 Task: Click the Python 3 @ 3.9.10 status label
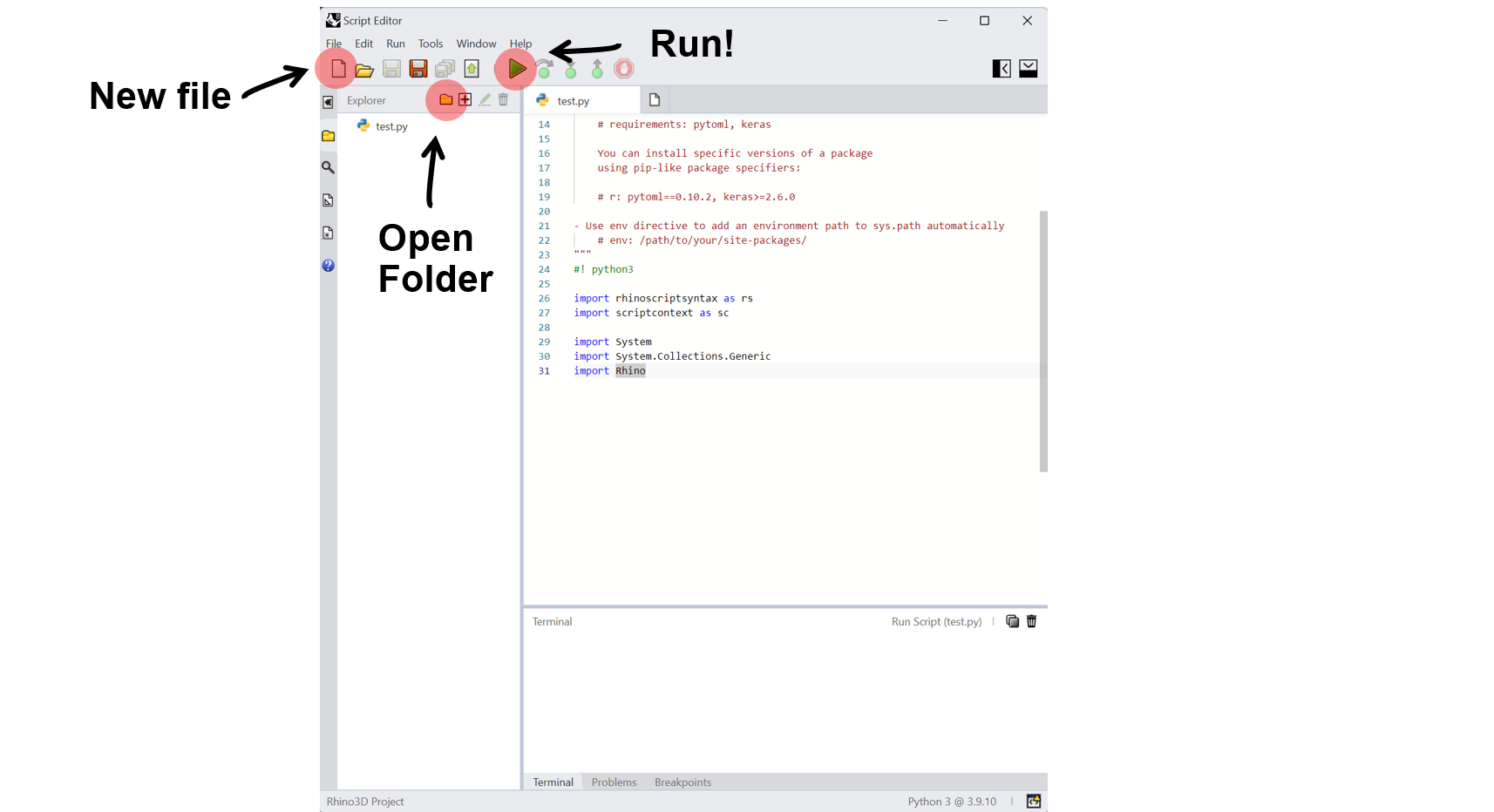[x=952, y=802]
